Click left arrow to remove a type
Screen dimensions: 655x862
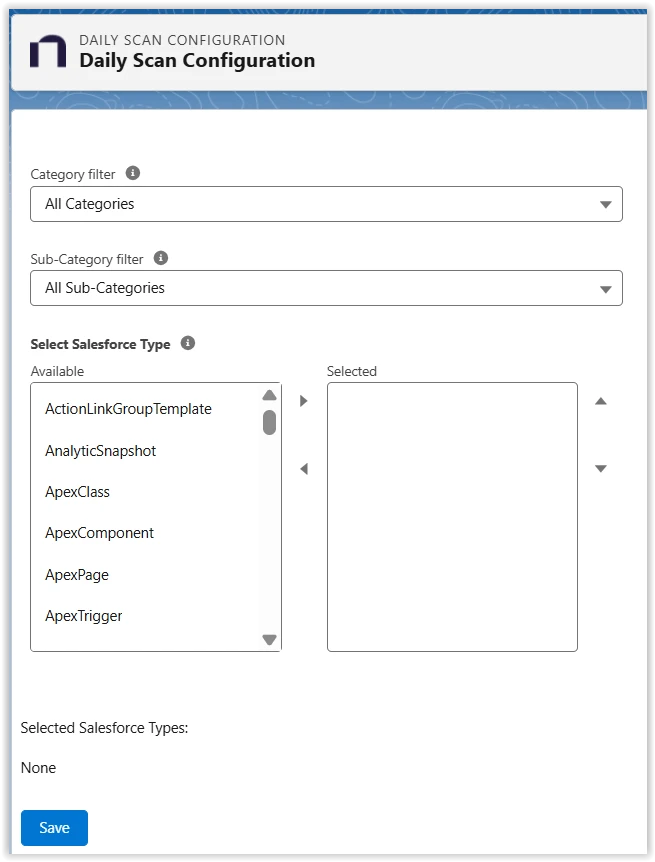(x=303, y=467)
